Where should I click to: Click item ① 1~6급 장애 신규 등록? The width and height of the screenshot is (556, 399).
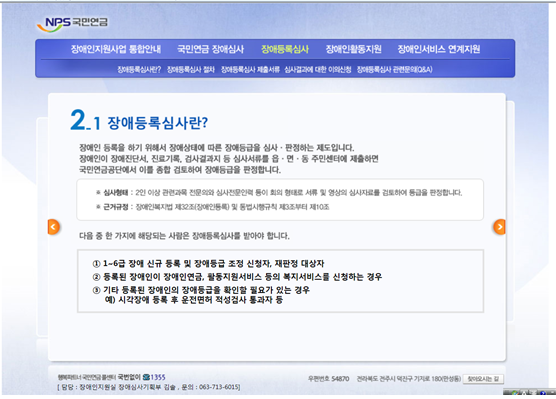[x=208, y=264]
